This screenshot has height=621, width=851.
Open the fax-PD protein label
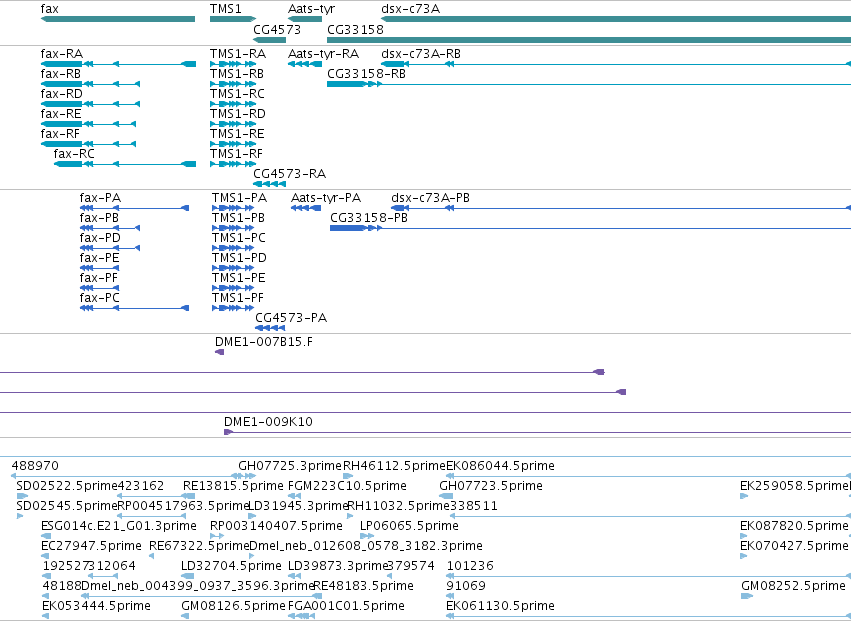100,238
